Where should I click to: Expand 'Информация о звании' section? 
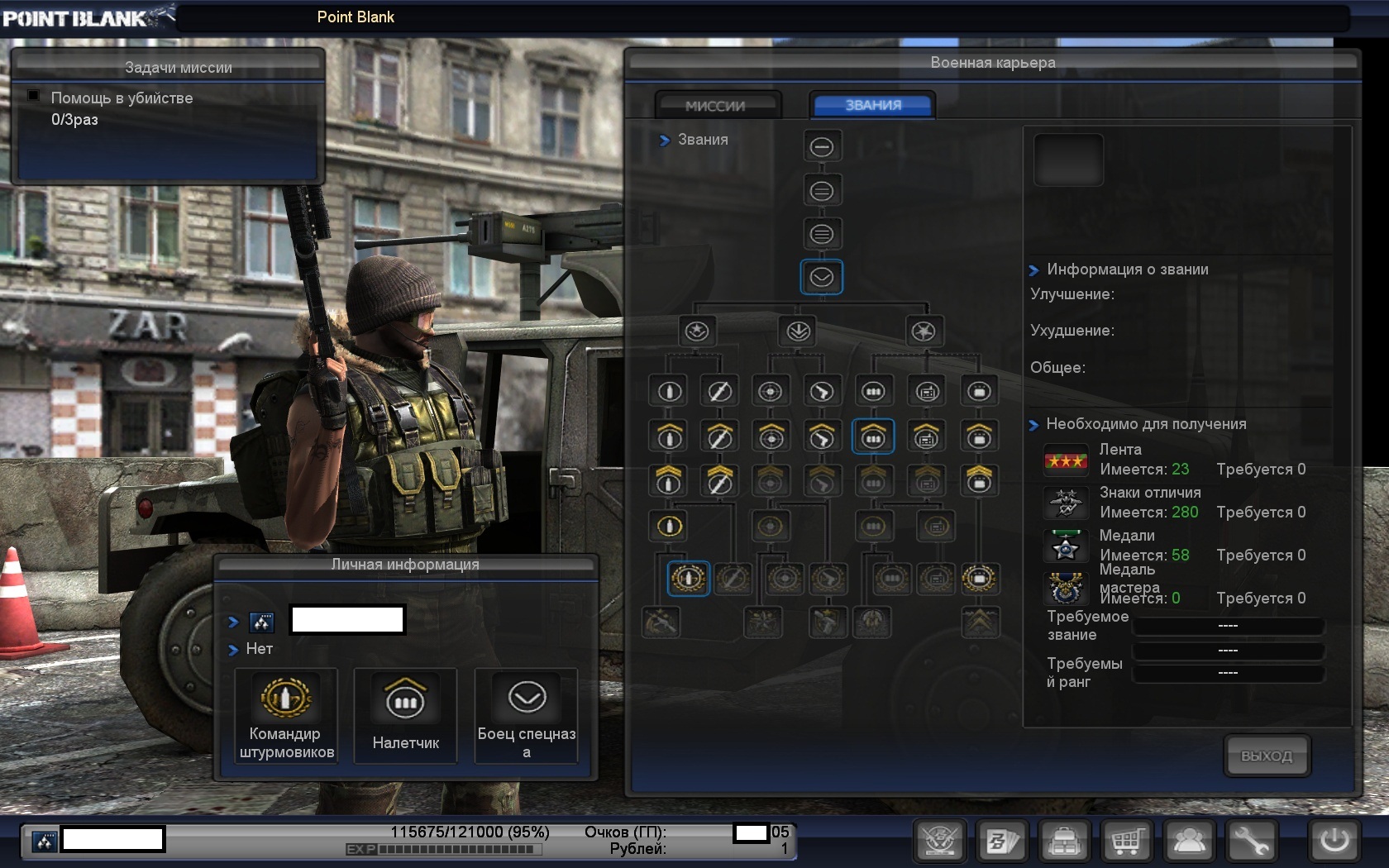tap(1033, 270)
